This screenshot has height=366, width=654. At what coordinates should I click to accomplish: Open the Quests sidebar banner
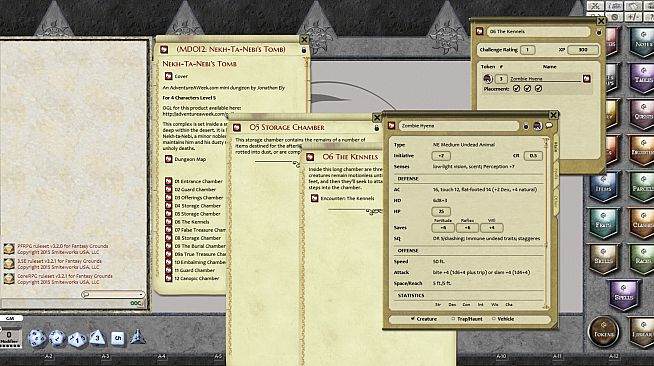point(642,115)
